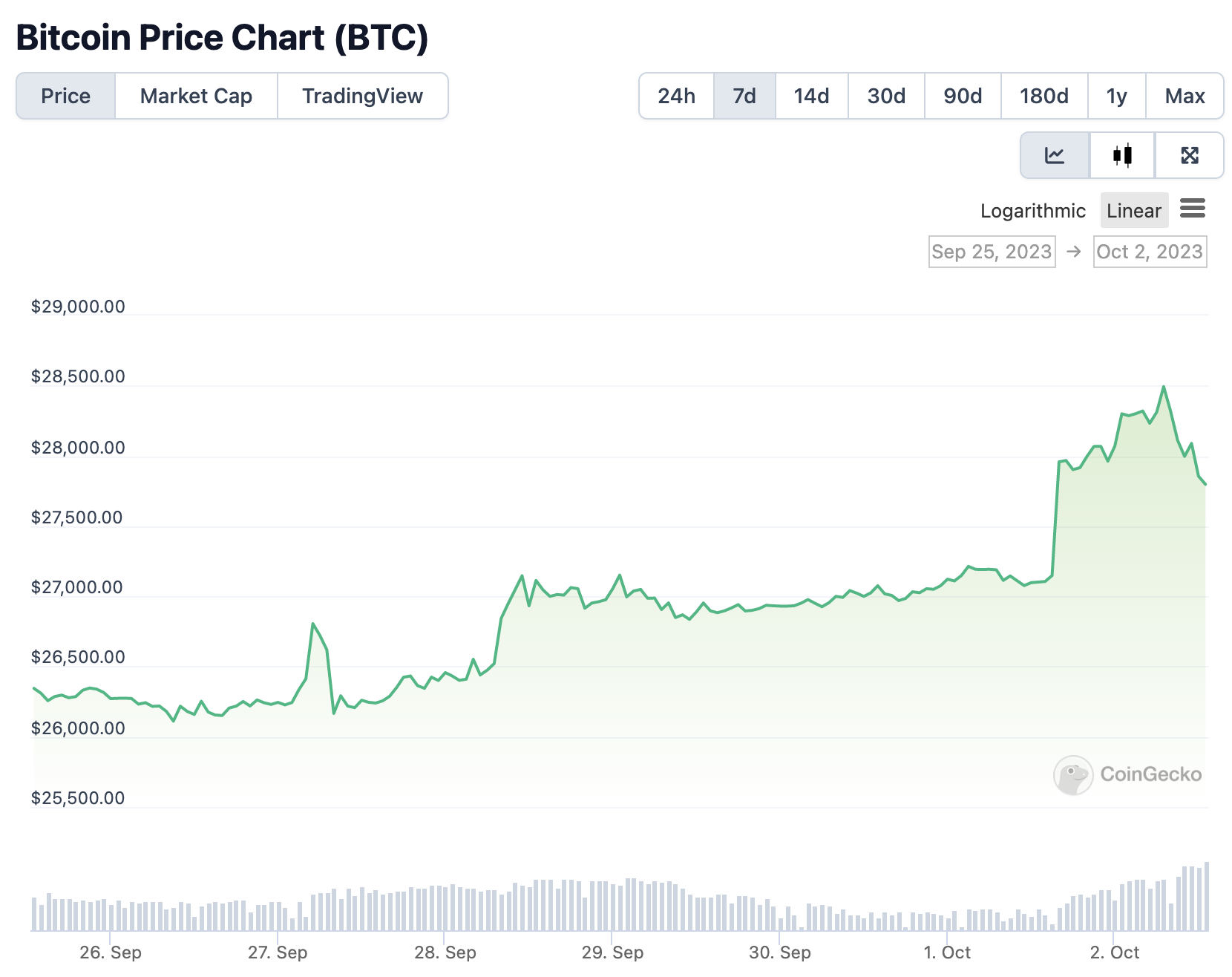Select the 14d time range
Viewport: 1232px width, 977px height.
(811, 96)
